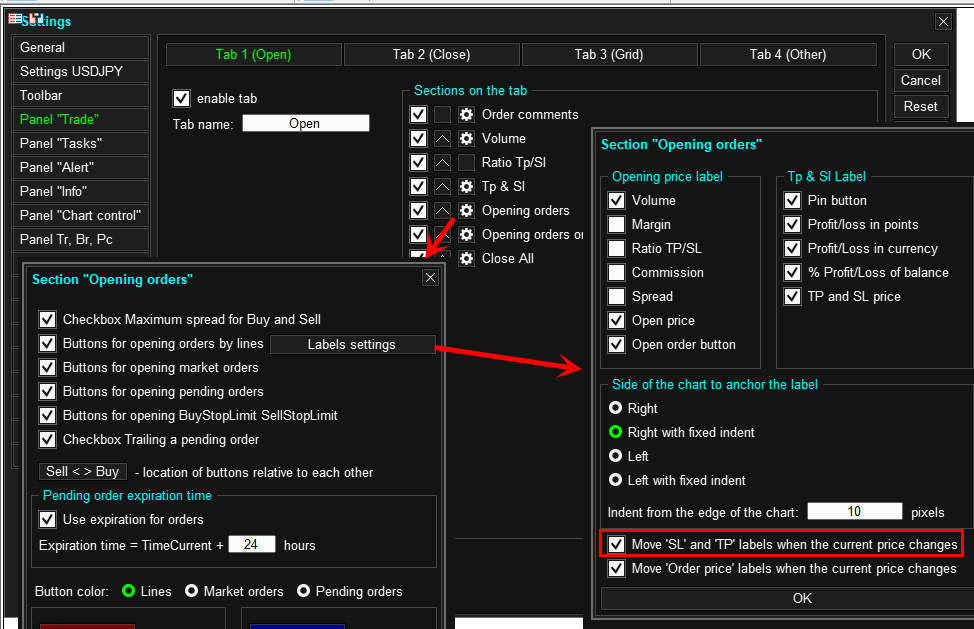Choose Market orders button color option
Screen dimensions: 974x629
click(x=192, y=591)
